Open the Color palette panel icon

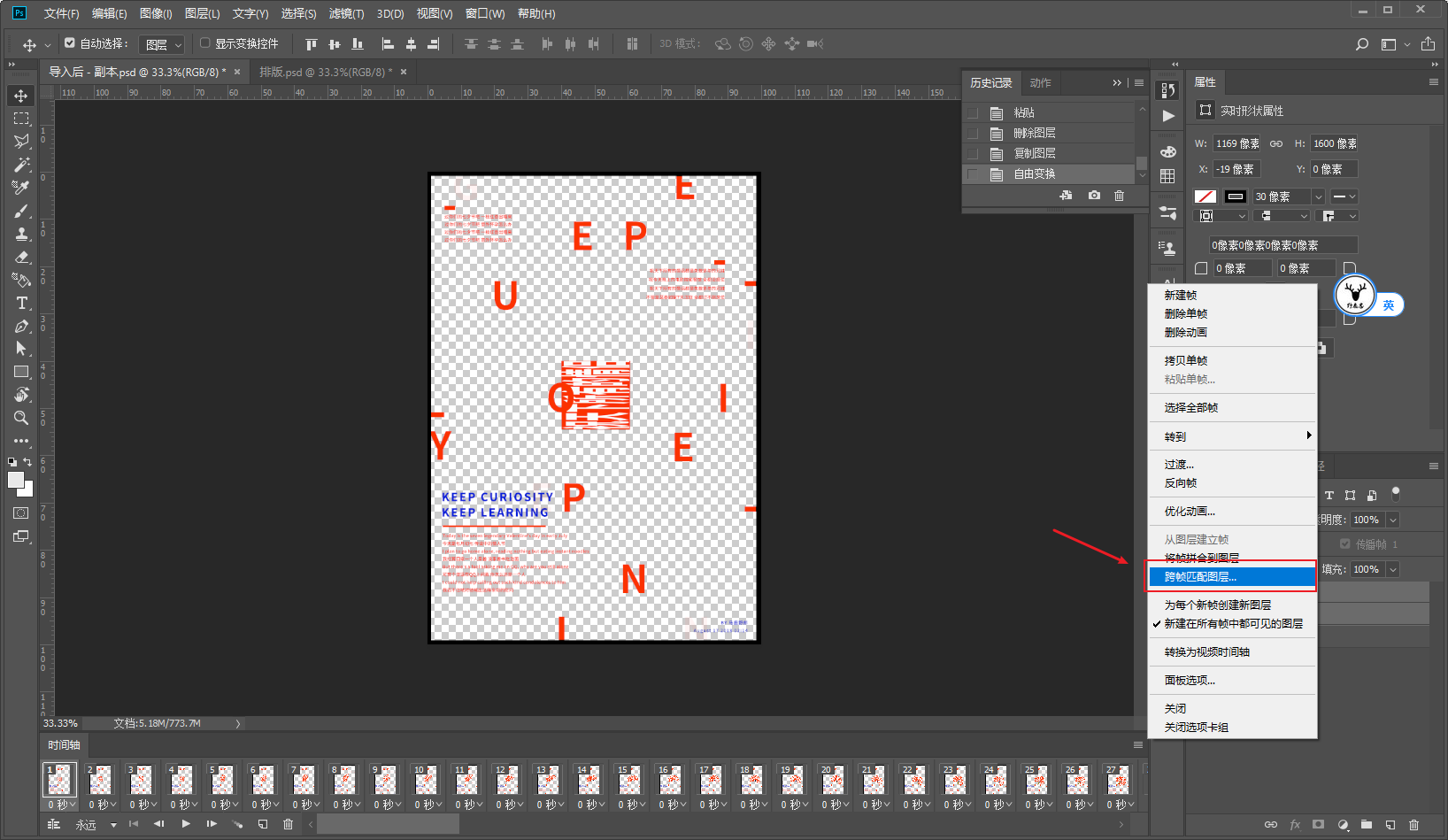click(1168, 151)
